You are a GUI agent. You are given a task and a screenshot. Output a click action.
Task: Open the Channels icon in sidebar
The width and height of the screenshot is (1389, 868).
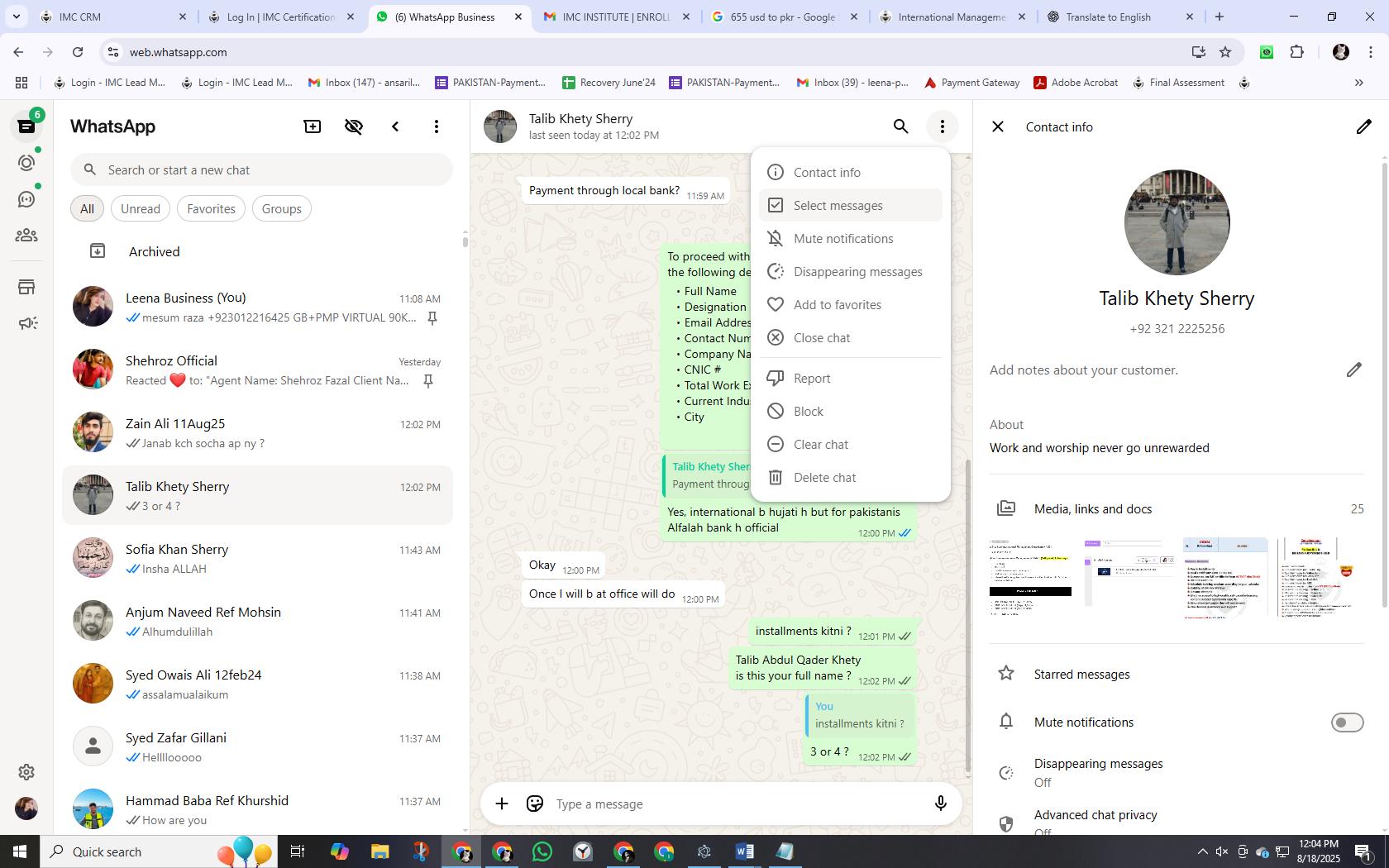pos(26,199)
